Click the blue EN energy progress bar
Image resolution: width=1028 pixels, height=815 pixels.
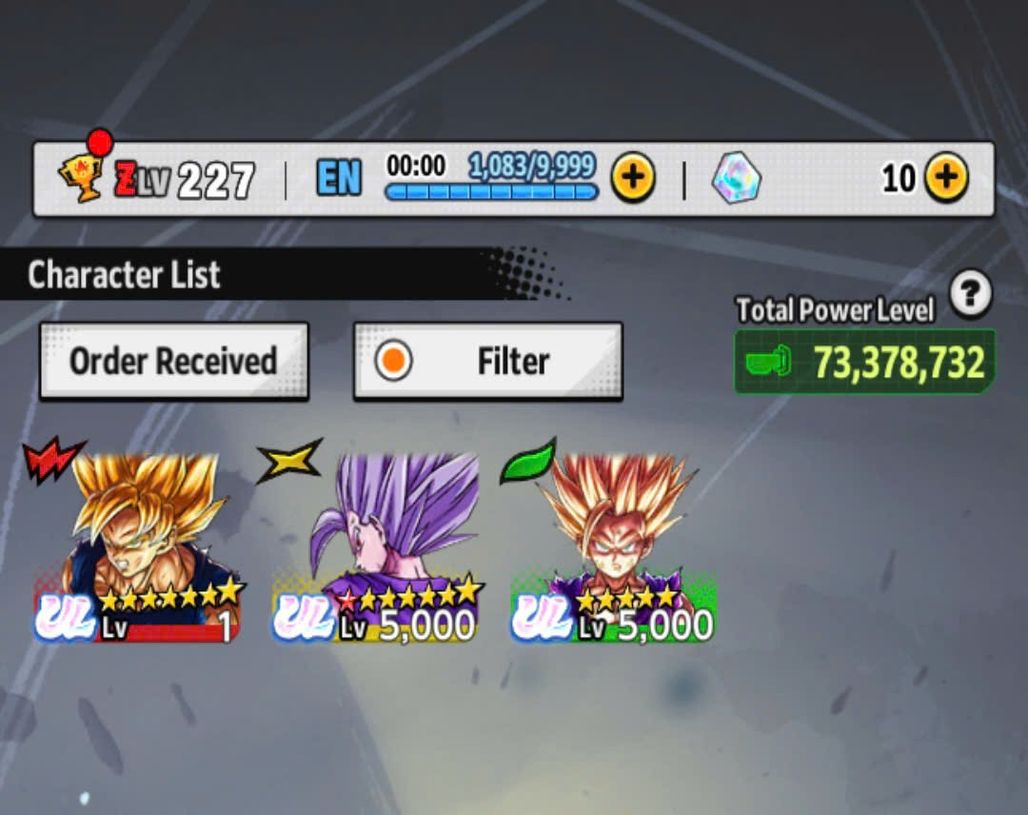(491, 192)
